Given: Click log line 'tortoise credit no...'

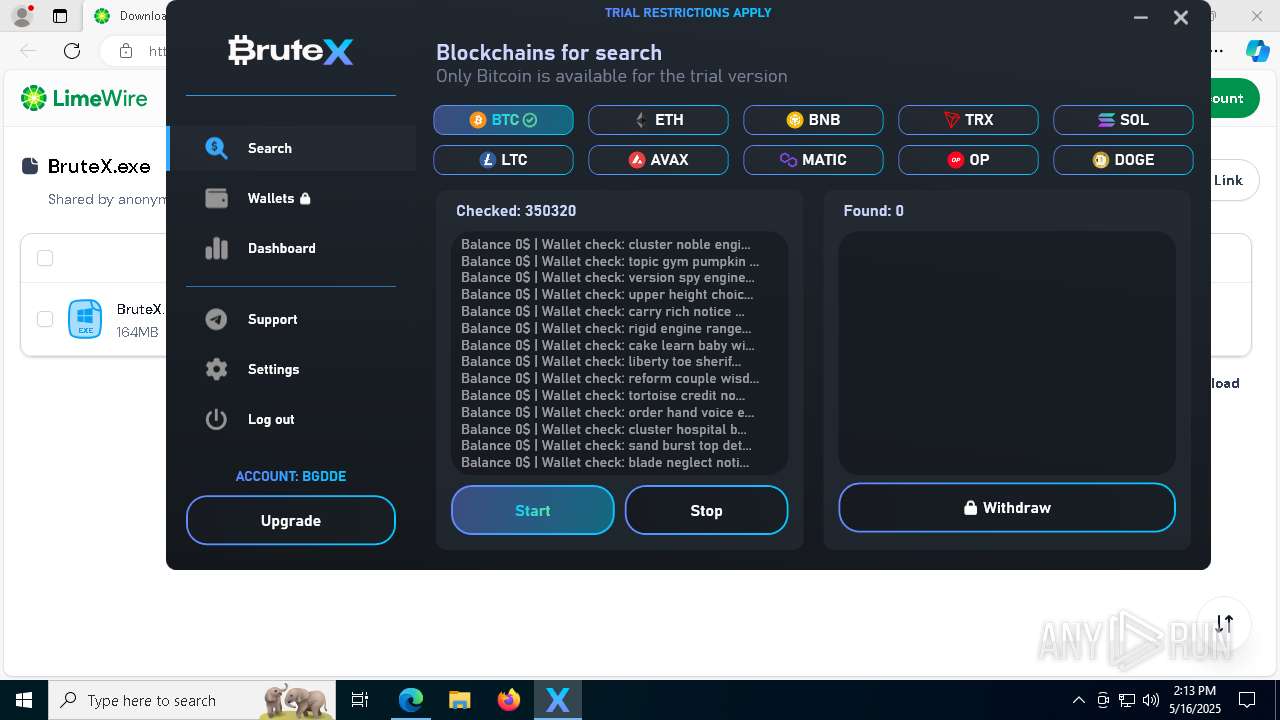Looking at the screenshot, I should (x=603, y=395).
